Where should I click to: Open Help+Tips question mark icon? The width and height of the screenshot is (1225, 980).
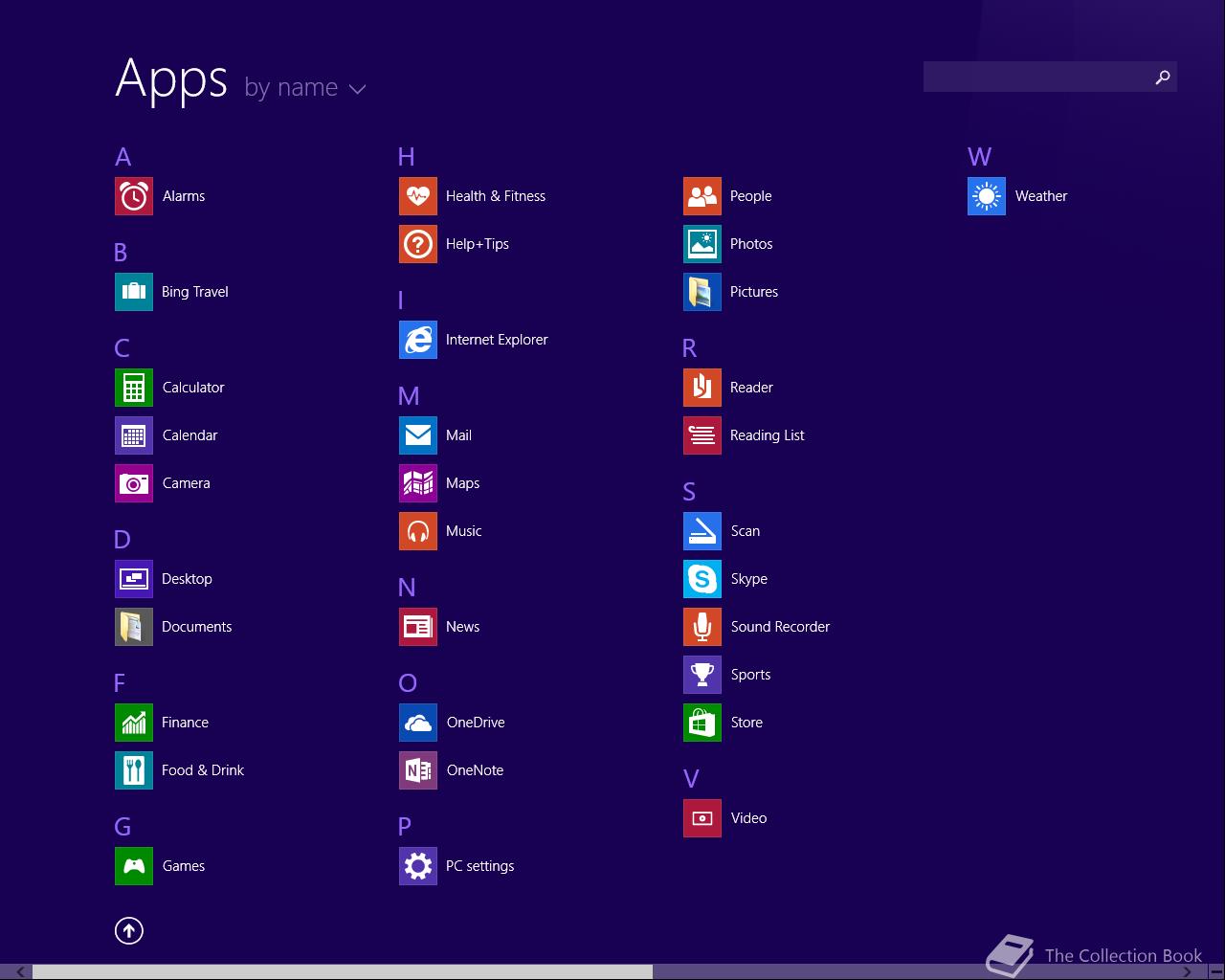click(x=418, y=244)
